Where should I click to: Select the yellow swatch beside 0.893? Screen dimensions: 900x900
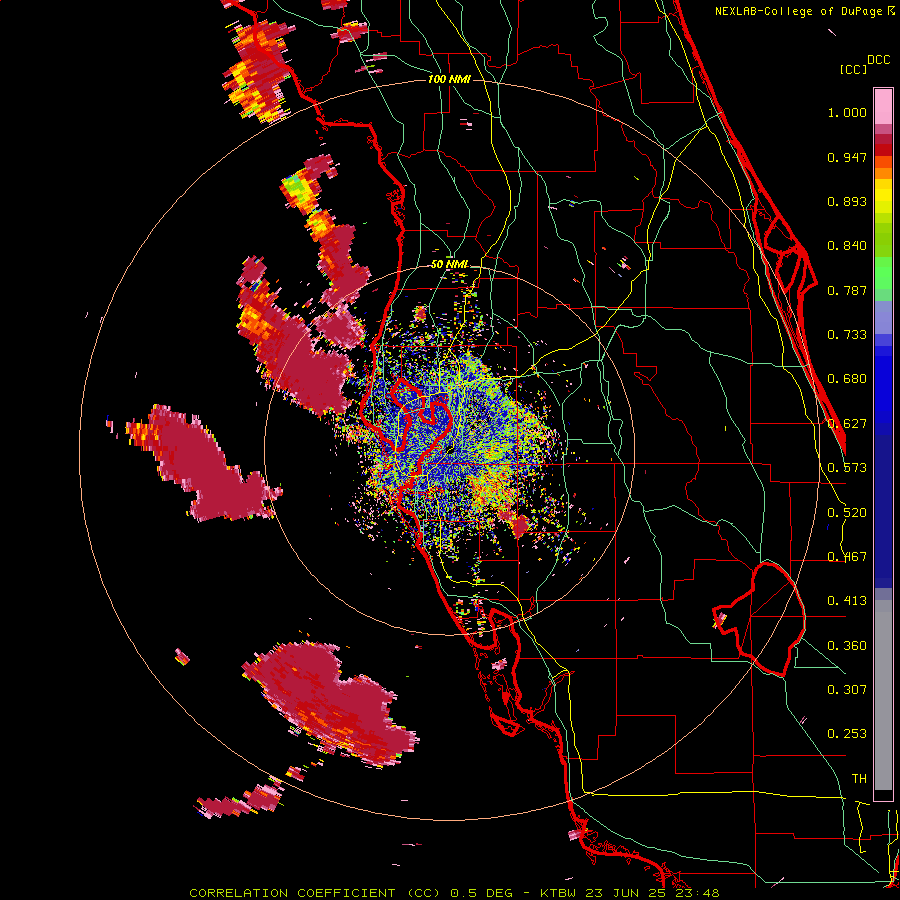[883, 201]
